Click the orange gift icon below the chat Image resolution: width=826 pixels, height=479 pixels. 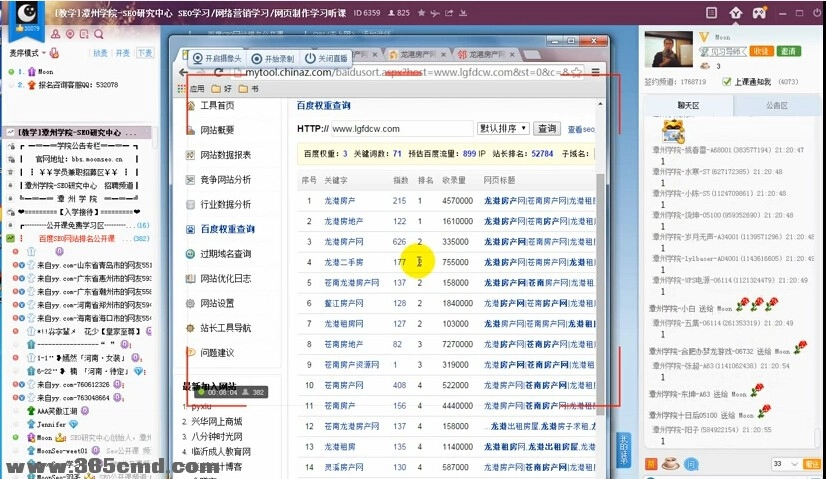coord(652,464)
